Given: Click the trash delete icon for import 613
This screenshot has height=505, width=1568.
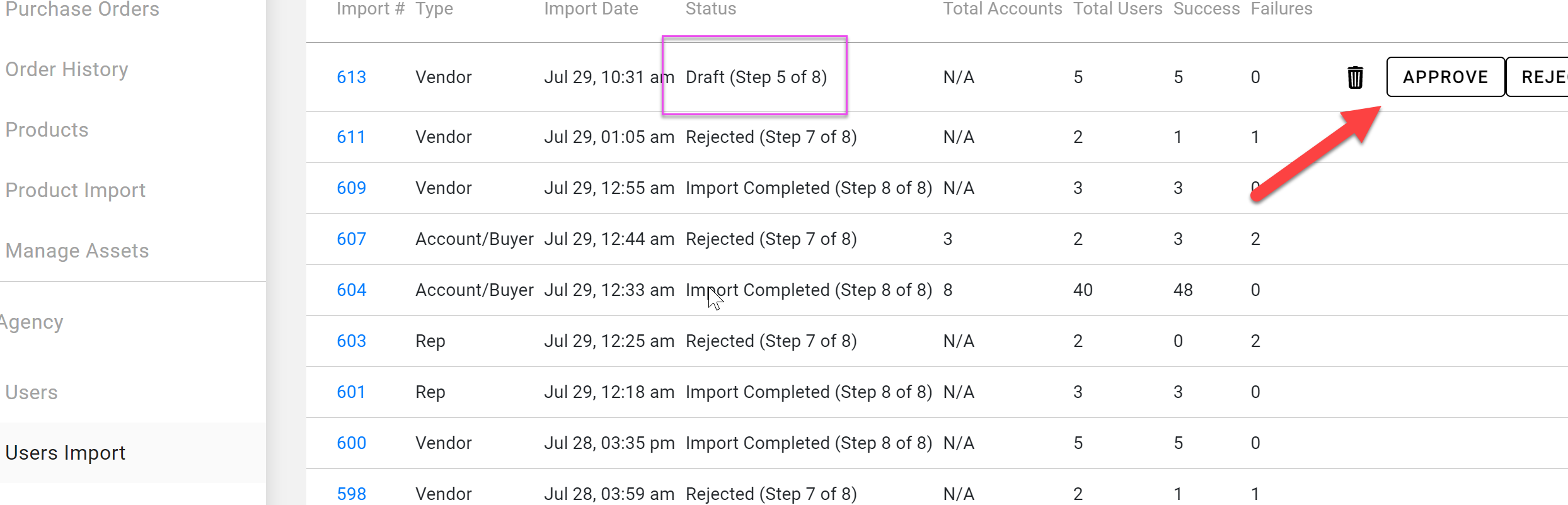Looking at the screenshot, I should [1355, 77].
